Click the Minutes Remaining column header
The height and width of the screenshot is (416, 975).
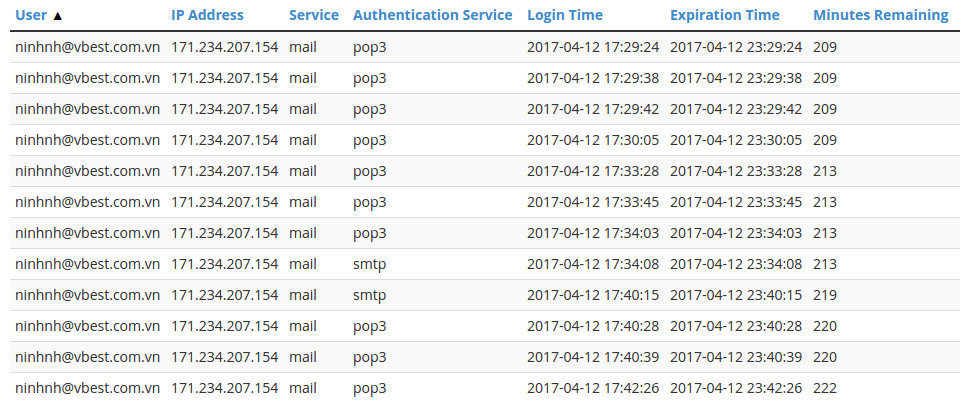pyautogui.click(x=880, y=16)
